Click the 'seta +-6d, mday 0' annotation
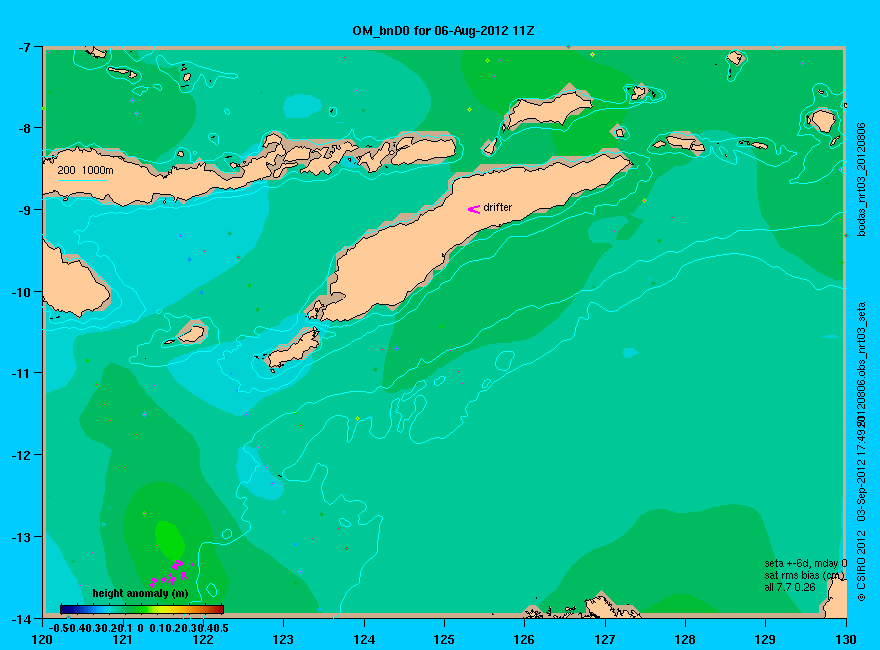Screen dimensions: 880x650 (x=805, y=563)
